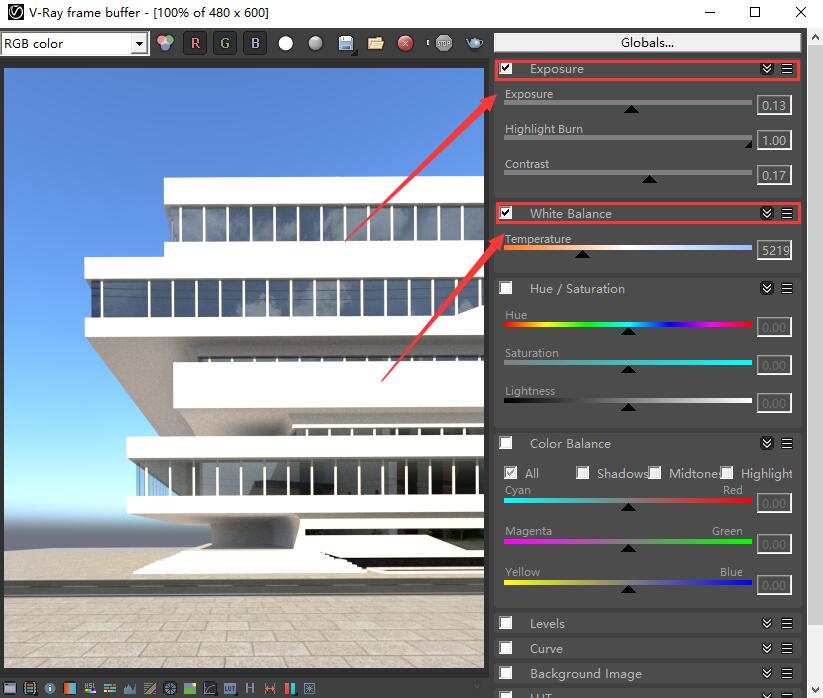Click the Temperature value field
This screenshot has width=823, height=698.
pos(774,250)
